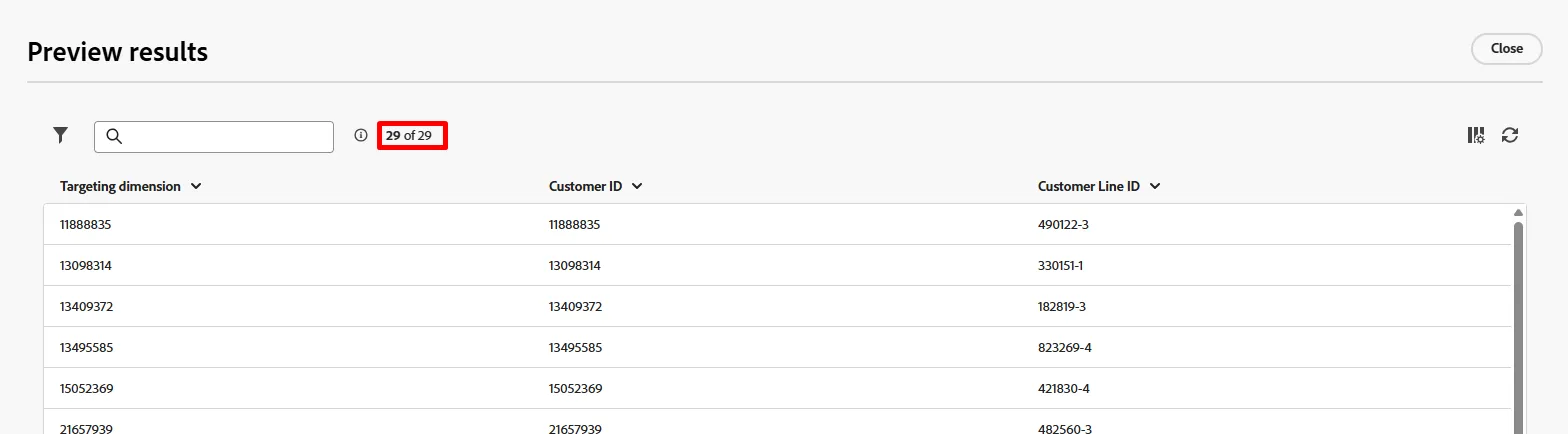This screenshot has height=434, width=1568.
Task: Click Customer Line ID 823269-4
Action: (1064, 348)
